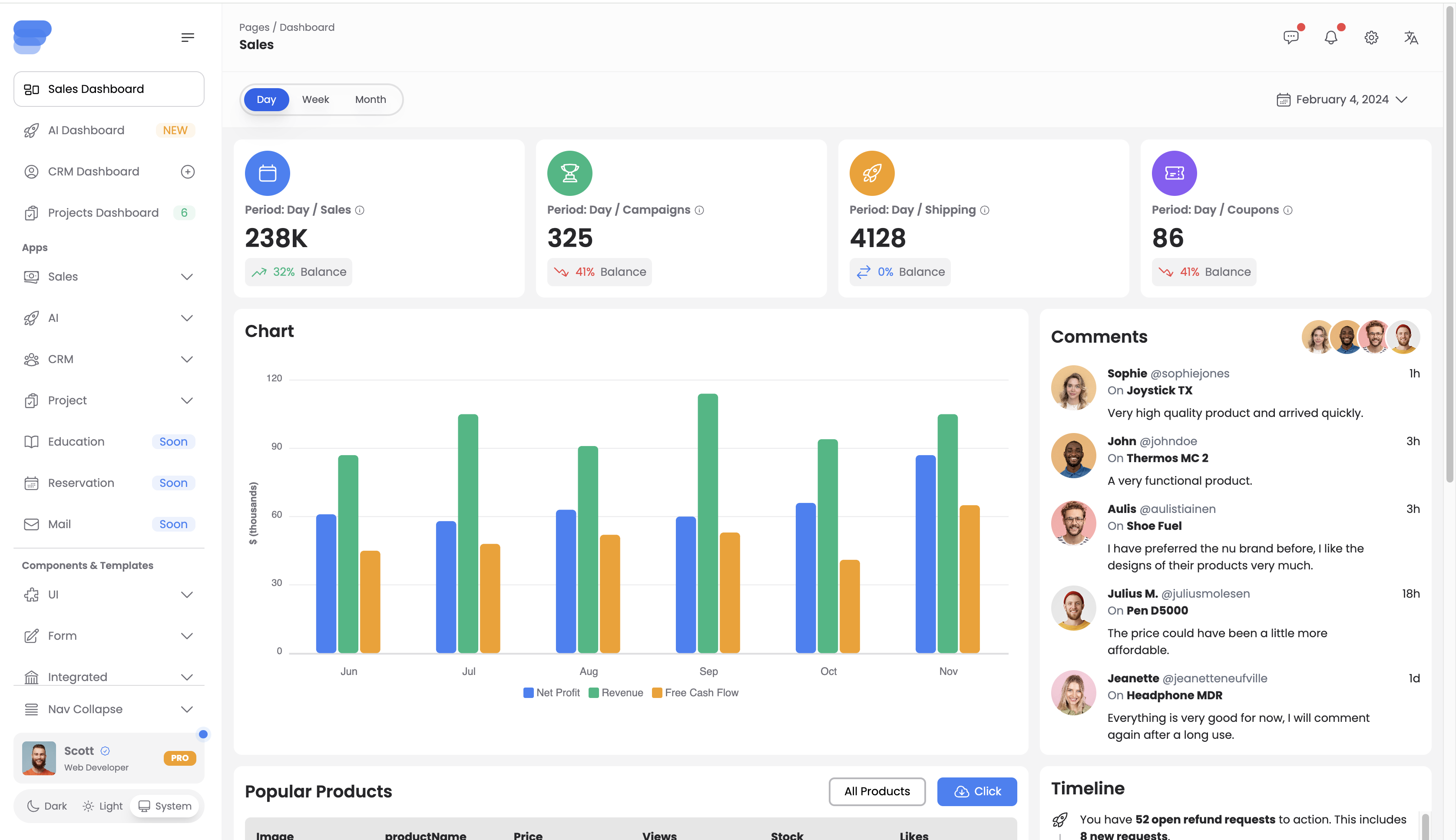Screen dimensions: 1456x840
Task: Collapse sidebar with the hamburger menu icon
Action: point(188,37)
